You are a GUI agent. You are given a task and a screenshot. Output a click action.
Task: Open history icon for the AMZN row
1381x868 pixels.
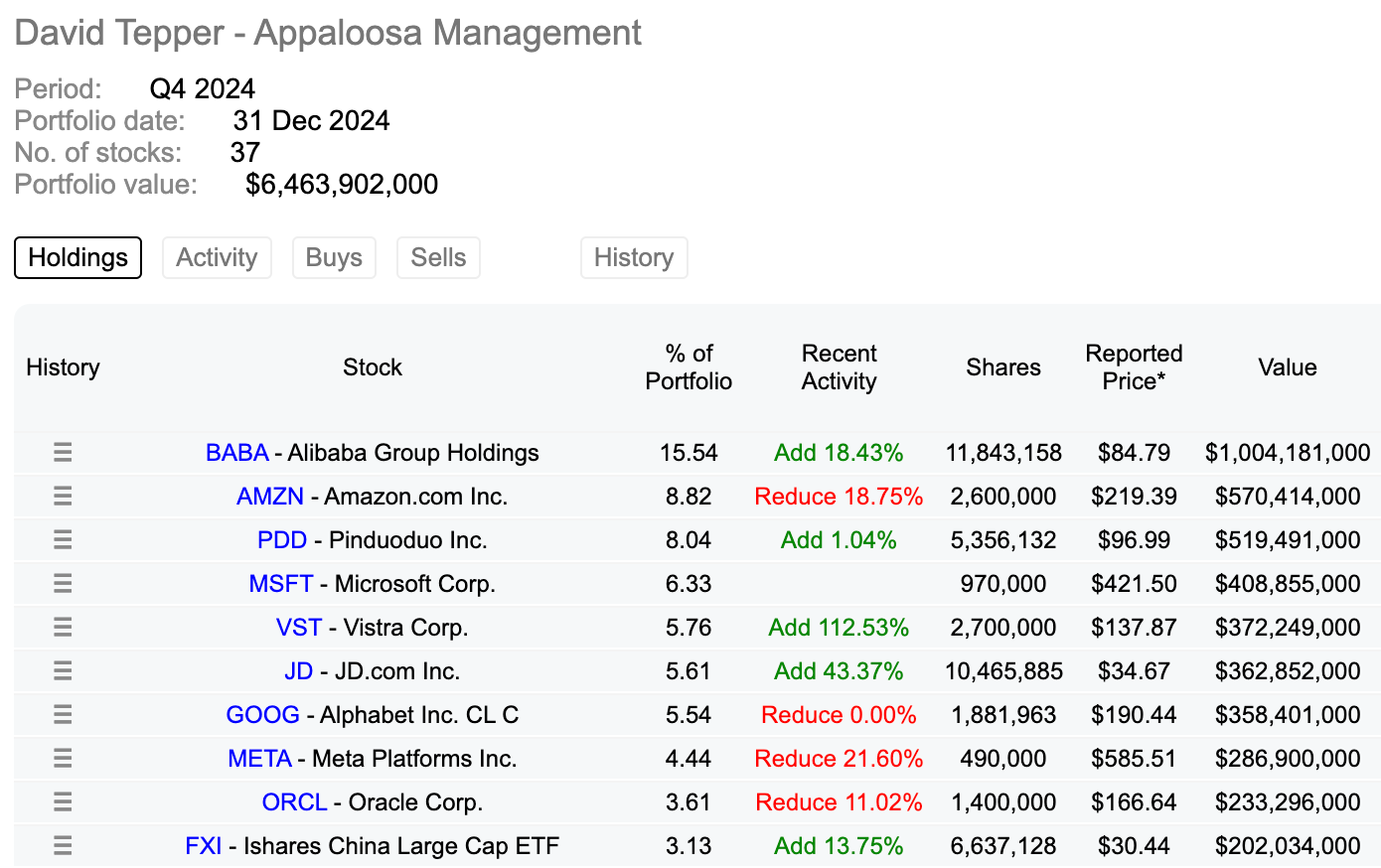tap(63, 497)
